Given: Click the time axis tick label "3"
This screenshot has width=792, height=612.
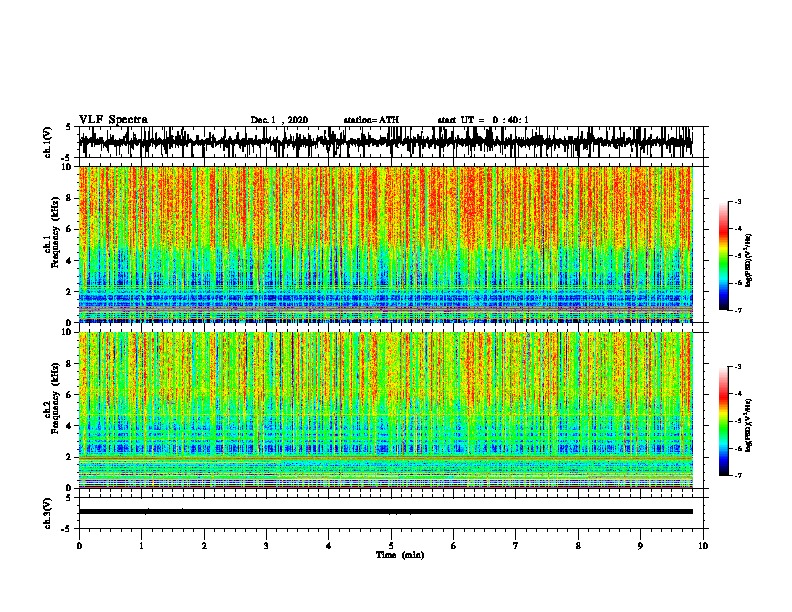Looking at the screenshot, I should [266, 546].
